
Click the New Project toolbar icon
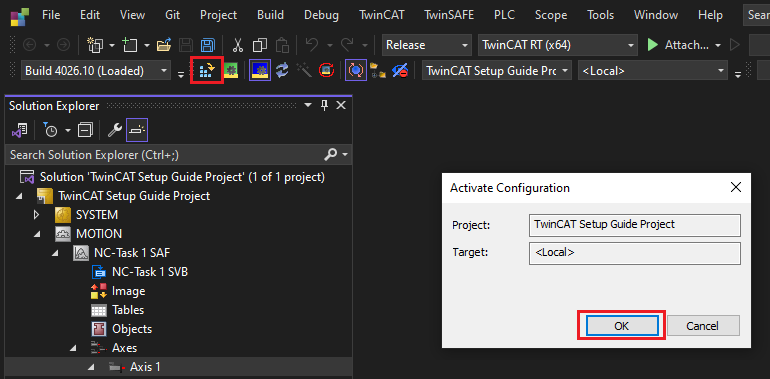(x=95, y=45)
